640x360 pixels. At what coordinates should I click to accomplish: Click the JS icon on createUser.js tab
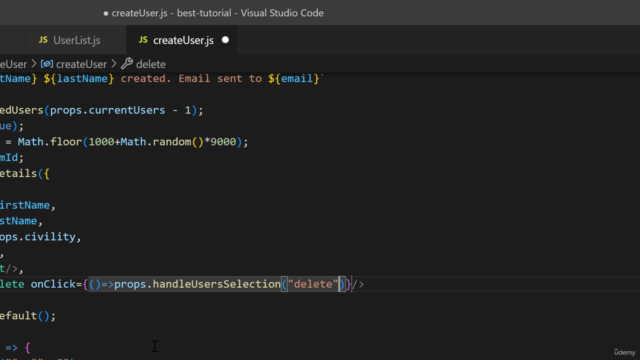143,40
